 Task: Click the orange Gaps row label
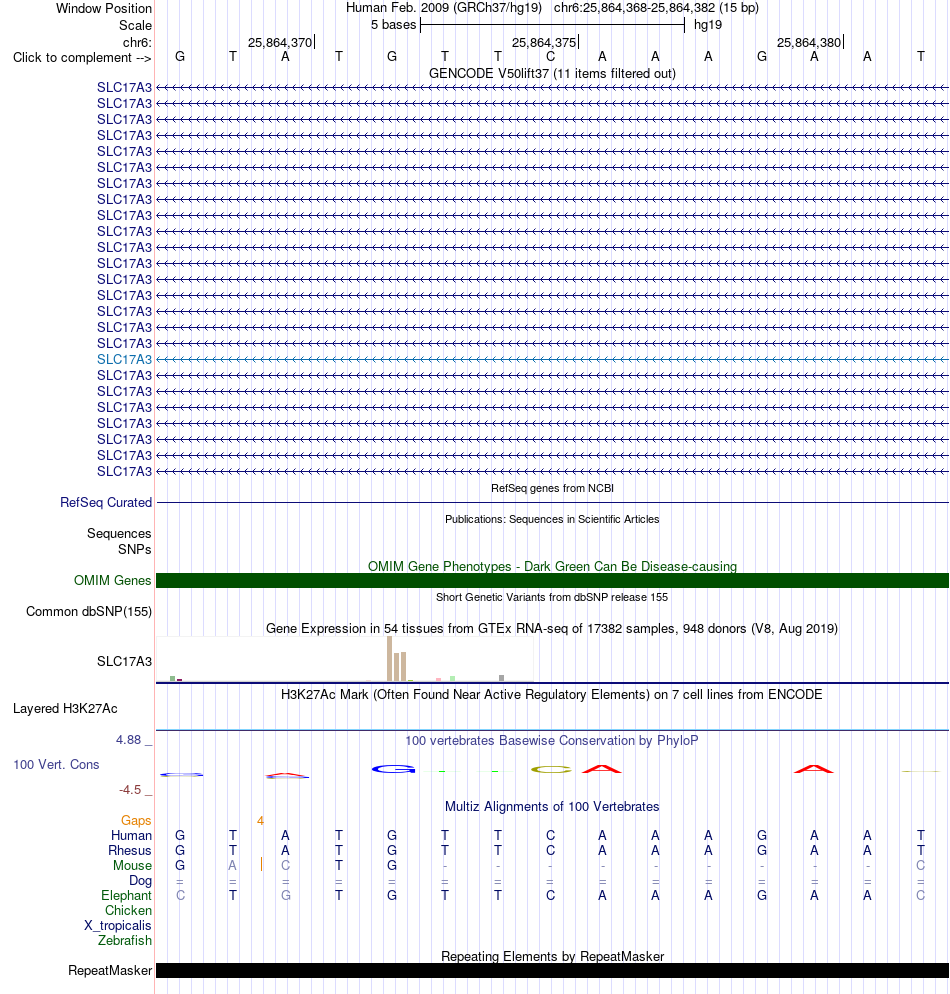pyautogui.click(x=136, y=820)
